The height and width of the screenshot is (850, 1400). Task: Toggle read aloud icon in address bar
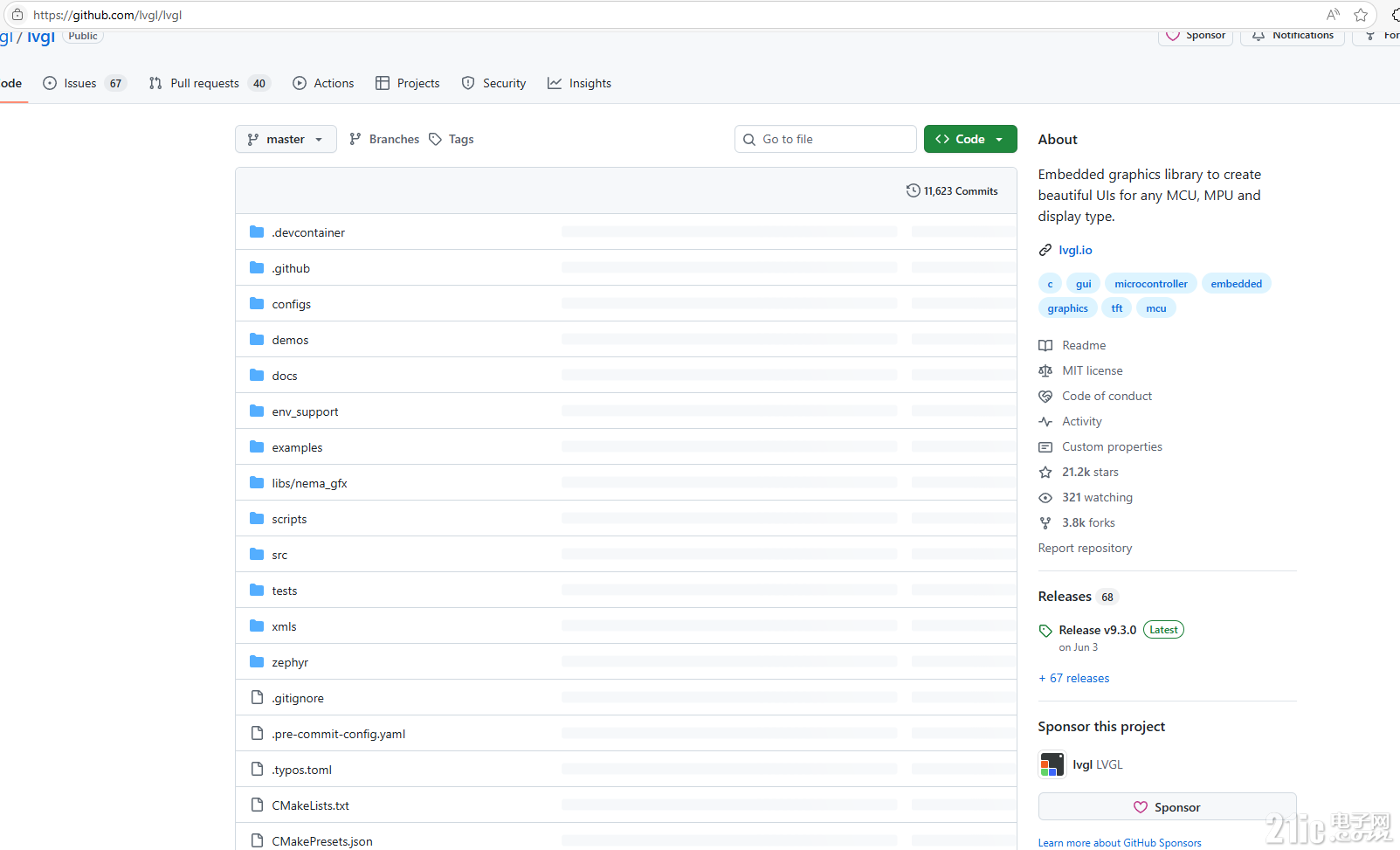1333,15
